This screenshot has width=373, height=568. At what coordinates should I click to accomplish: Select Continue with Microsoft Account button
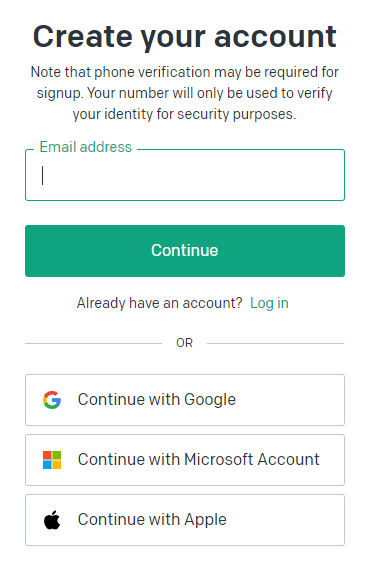click(x=185, y=460)
